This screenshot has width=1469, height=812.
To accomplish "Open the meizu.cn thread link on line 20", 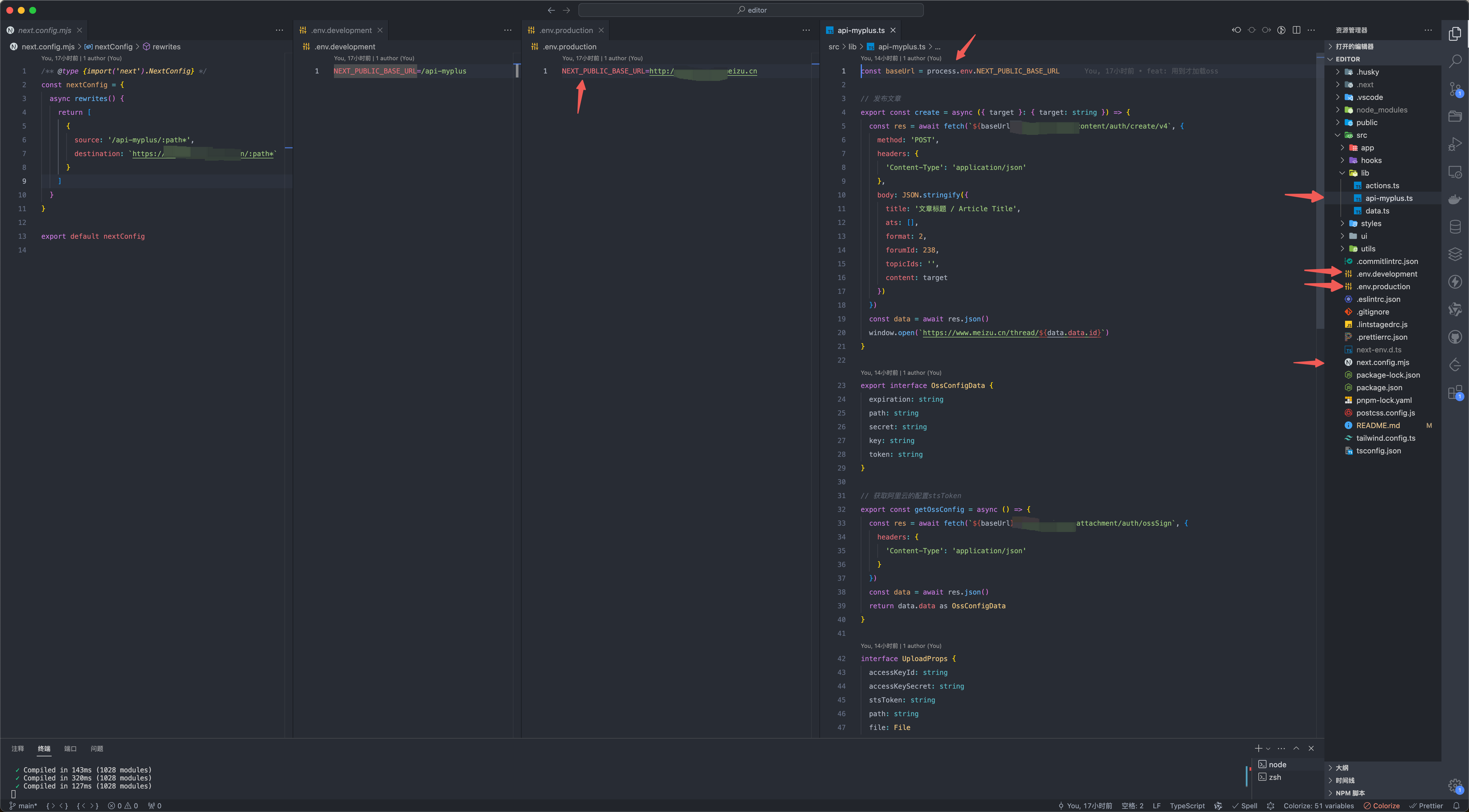I will click(1012, 333).
